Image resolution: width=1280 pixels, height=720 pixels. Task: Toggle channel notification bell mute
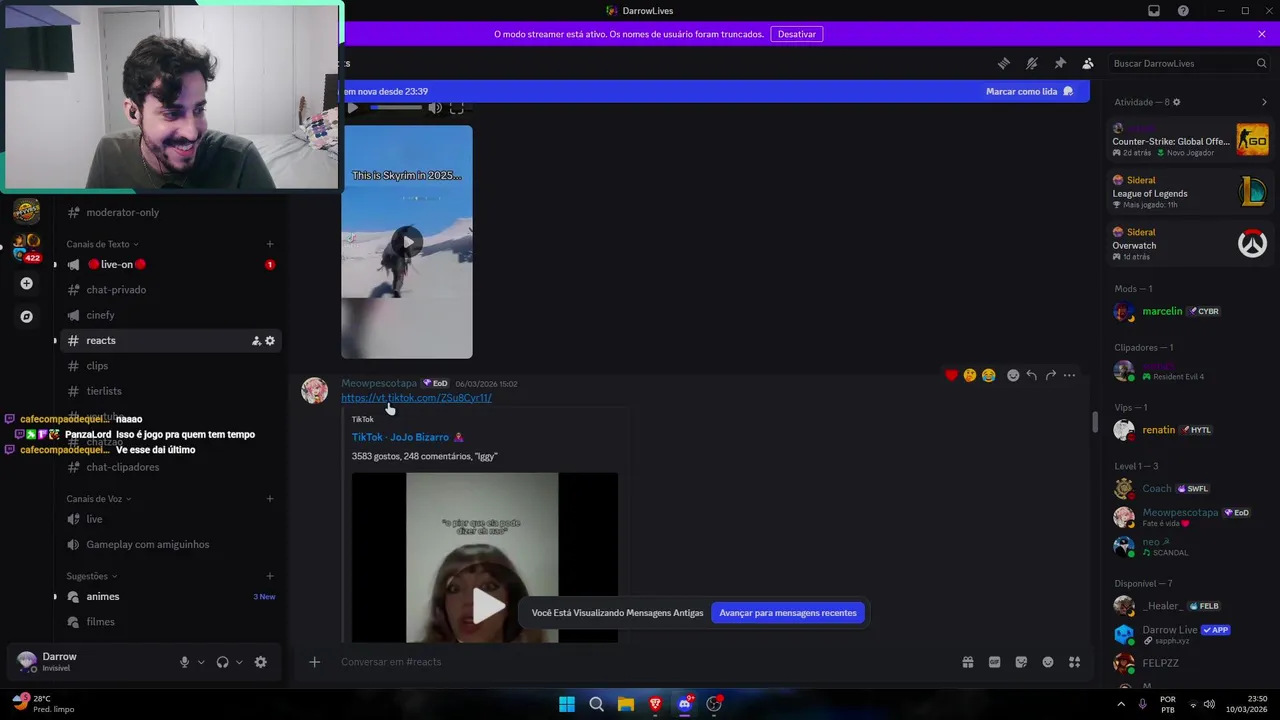coord(1032,63)
